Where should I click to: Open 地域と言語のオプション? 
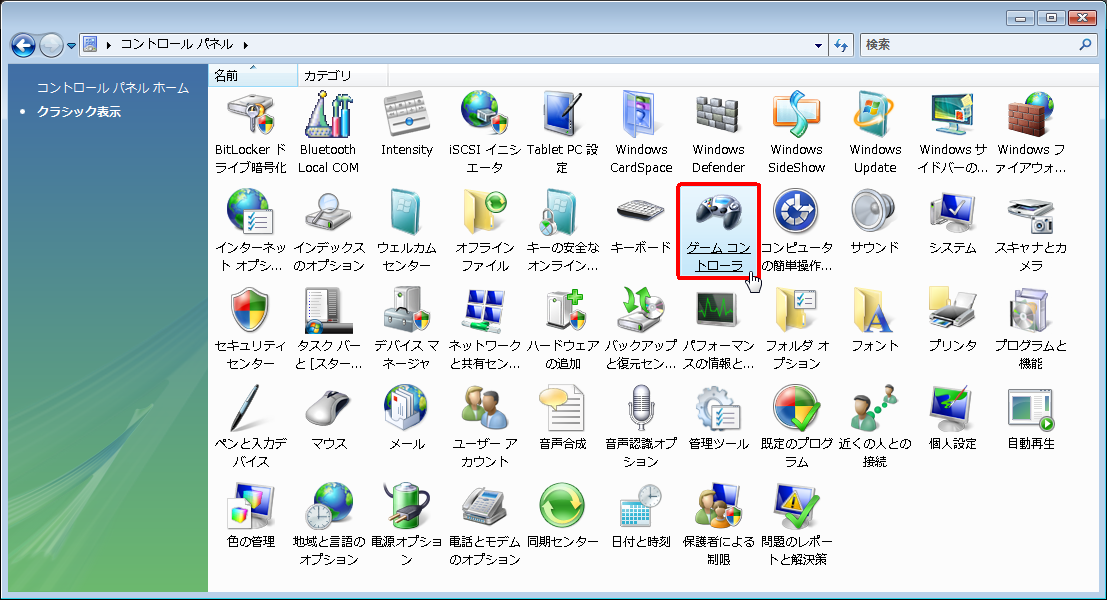click(328, 524)
